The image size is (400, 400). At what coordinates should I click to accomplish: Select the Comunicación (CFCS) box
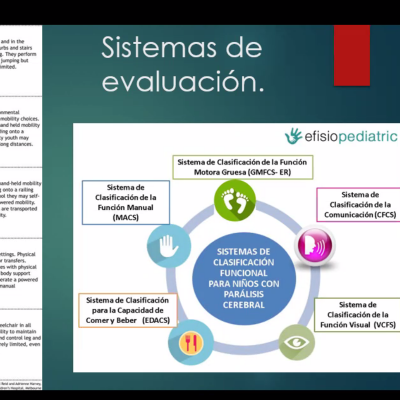pyautogui.click(x=358, y=205)
